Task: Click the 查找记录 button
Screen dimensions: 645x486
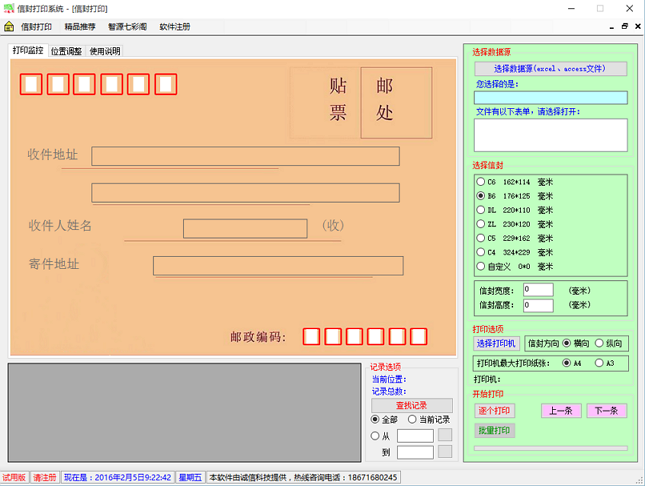Action: pyautogui.click(x=412, y=405)
